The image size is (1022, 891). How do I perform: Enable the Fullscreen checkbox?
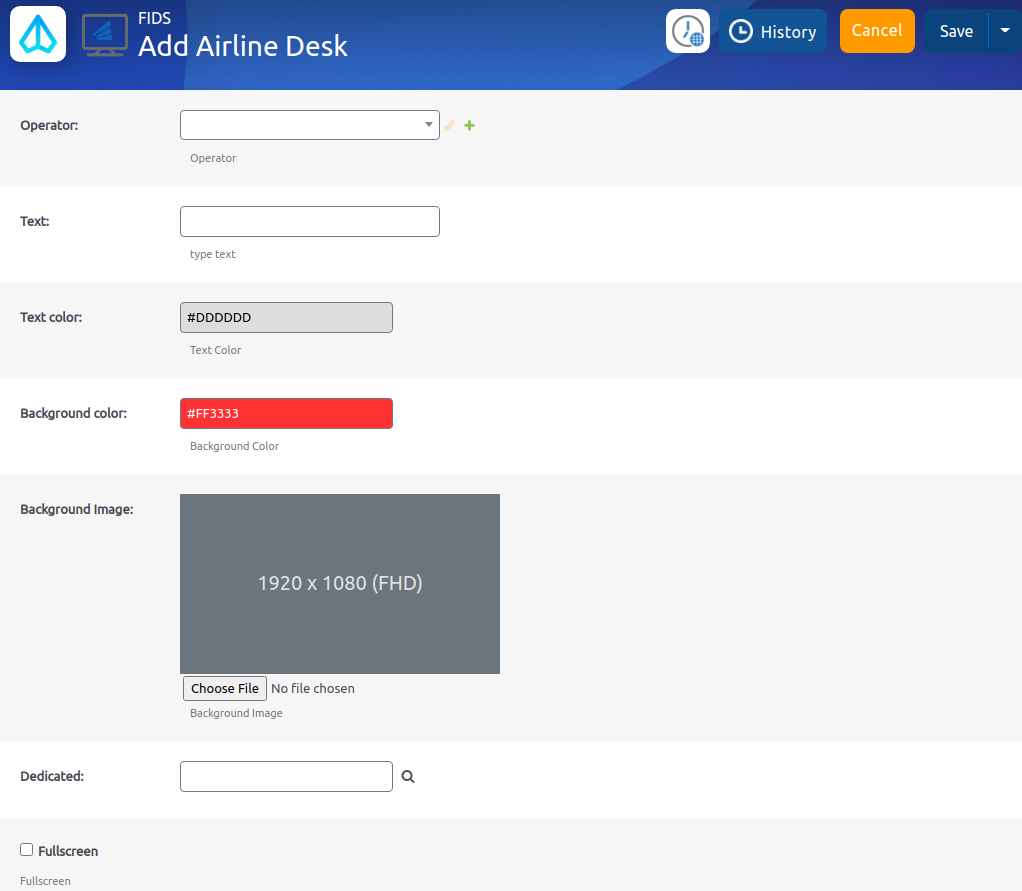coord(27,849)
